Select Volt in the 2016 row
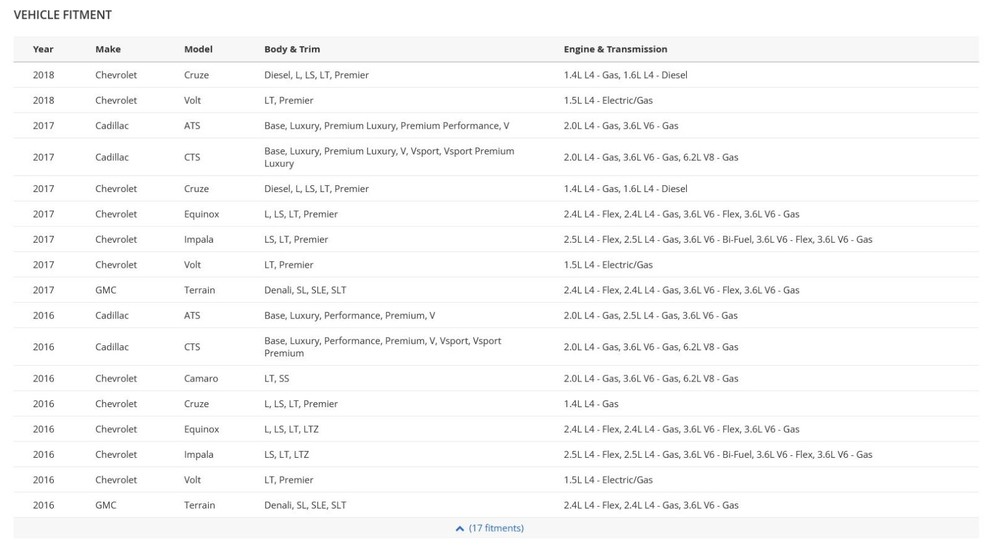This screenshot has width=1000, height=551. pyautogui.click(x=192, y=480)
